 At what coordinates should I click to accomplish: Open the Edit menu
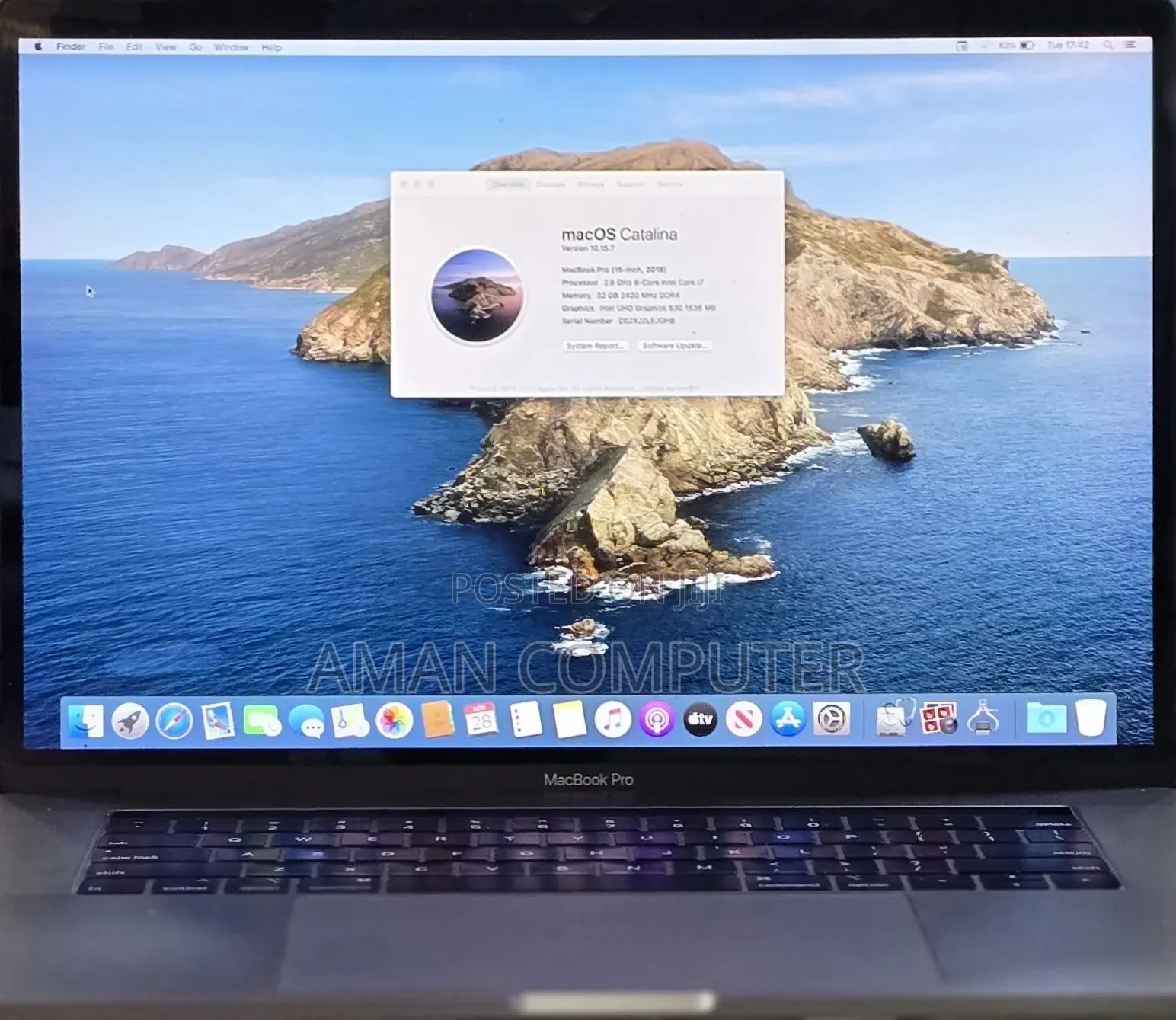coord(134,46)
